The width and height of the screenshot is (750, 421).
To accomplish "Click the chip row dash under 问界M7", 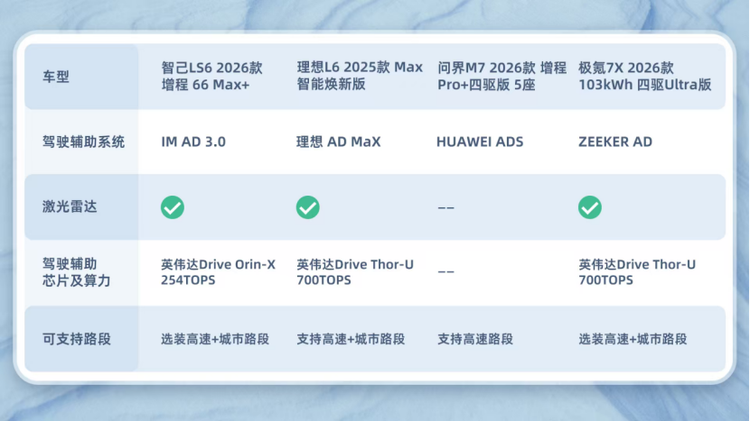I will click(x=446, y=272).
